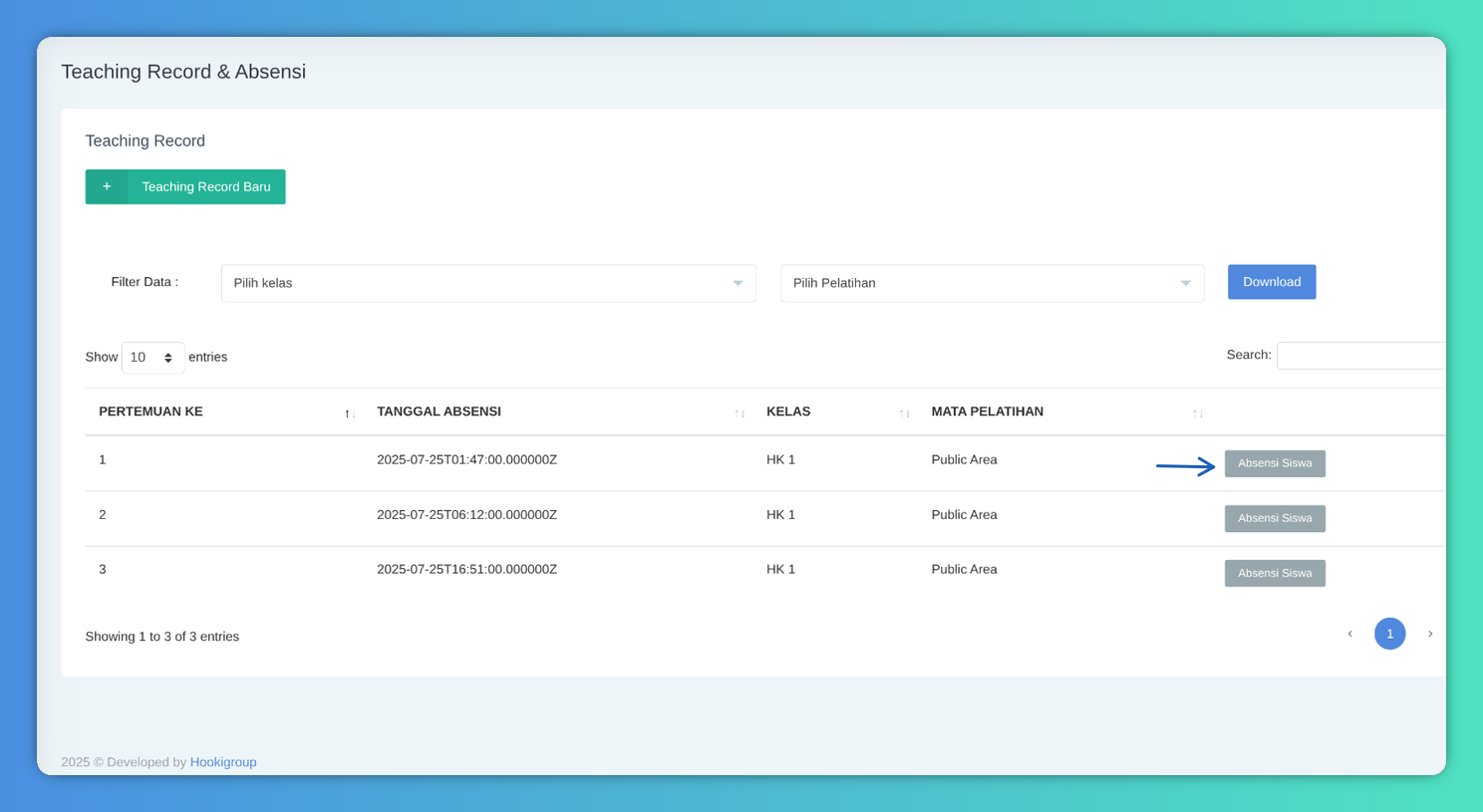The image size is (1483, 812).
Task: Sort by Tanggal Absensi column arrows
Action: tap(740, 413)
